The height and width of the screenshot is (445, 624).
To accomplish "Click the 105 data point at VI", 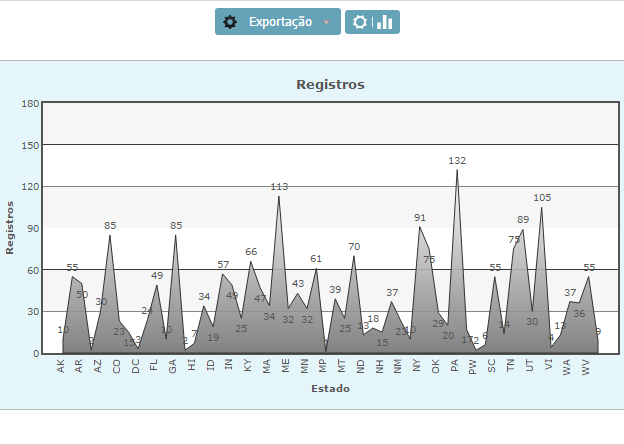I will (542, 207).
